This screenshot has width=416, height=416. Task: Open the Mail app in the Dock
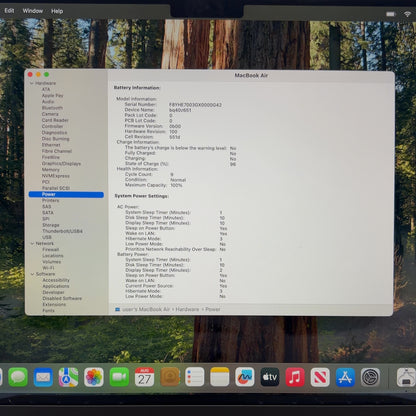tap(43, 377)
